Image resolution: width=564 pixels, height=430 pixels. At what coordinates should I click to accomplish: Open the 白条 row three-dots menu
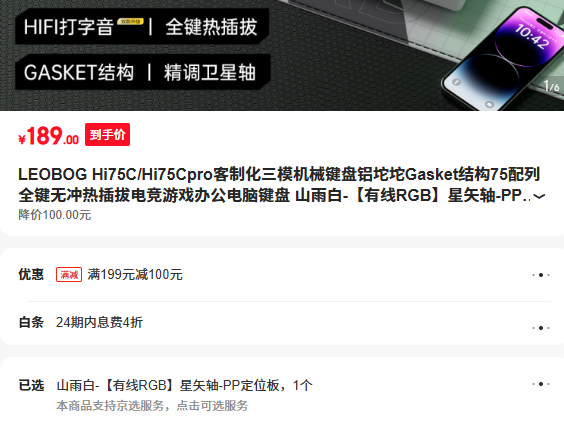pos(541,328)
